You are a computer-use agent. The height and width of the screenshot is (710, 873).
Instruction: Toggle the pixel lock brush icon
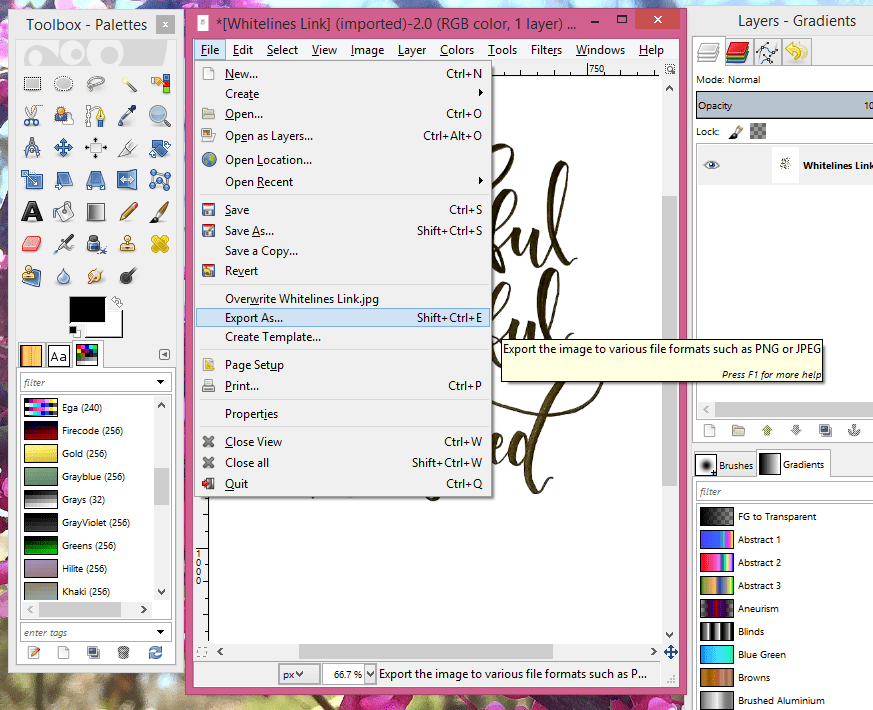[734, 131]
